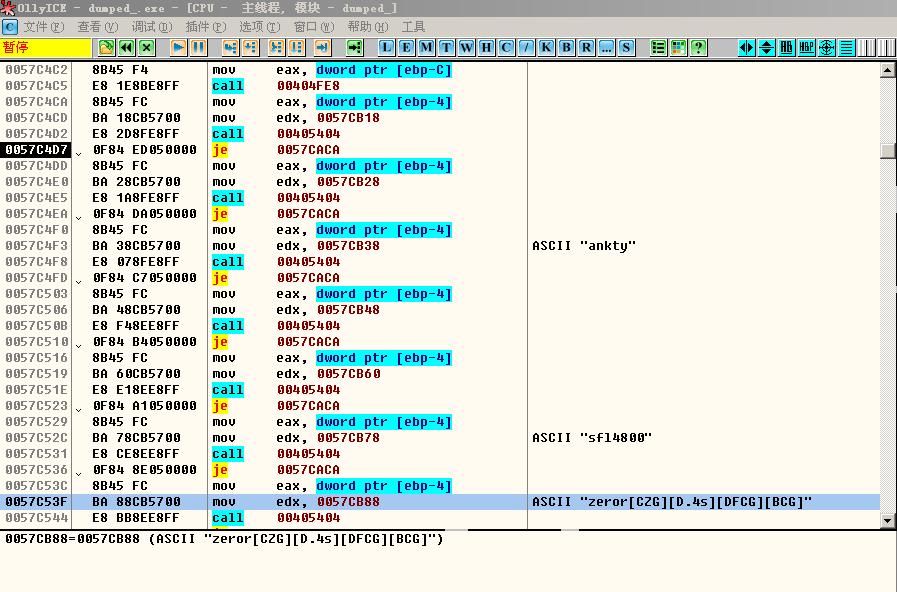
Task: Click call 00404FE8 instruction
Action: point(276,86)
